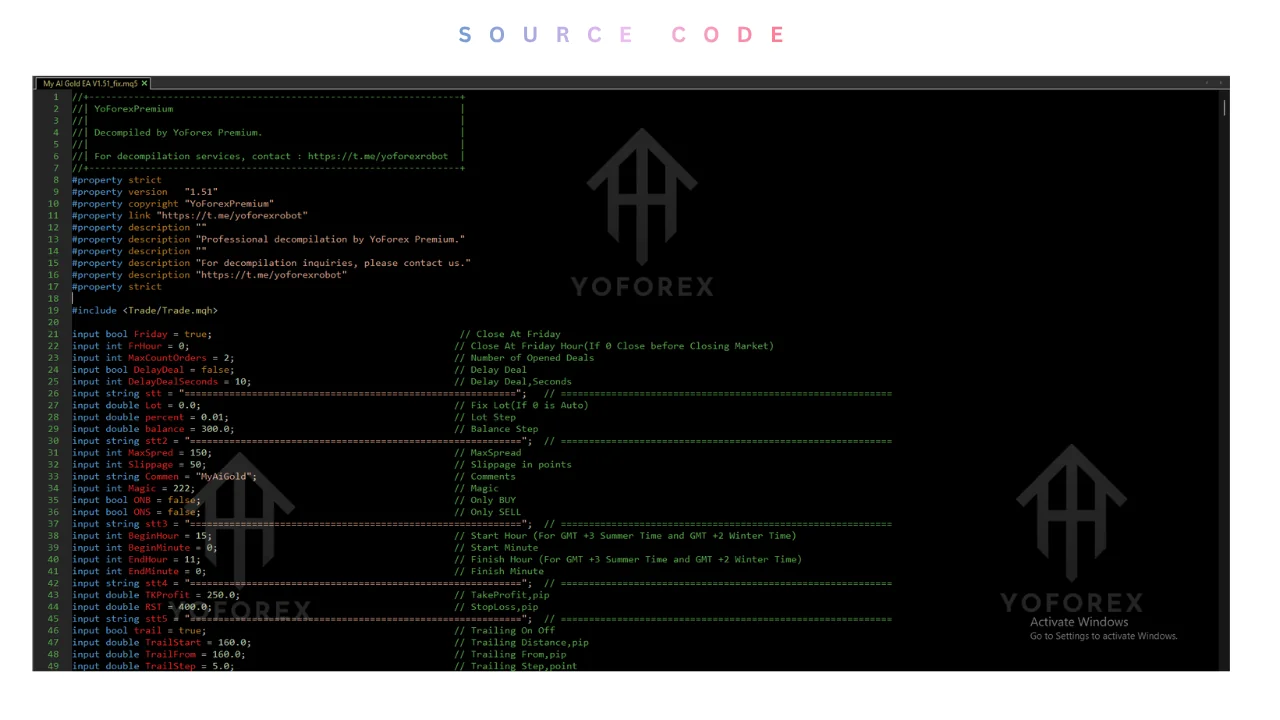This screenshot has height=720, width=1280.
Task: Click the "Decompiled by YoForex Premium." comment
Action: point(178,132)
